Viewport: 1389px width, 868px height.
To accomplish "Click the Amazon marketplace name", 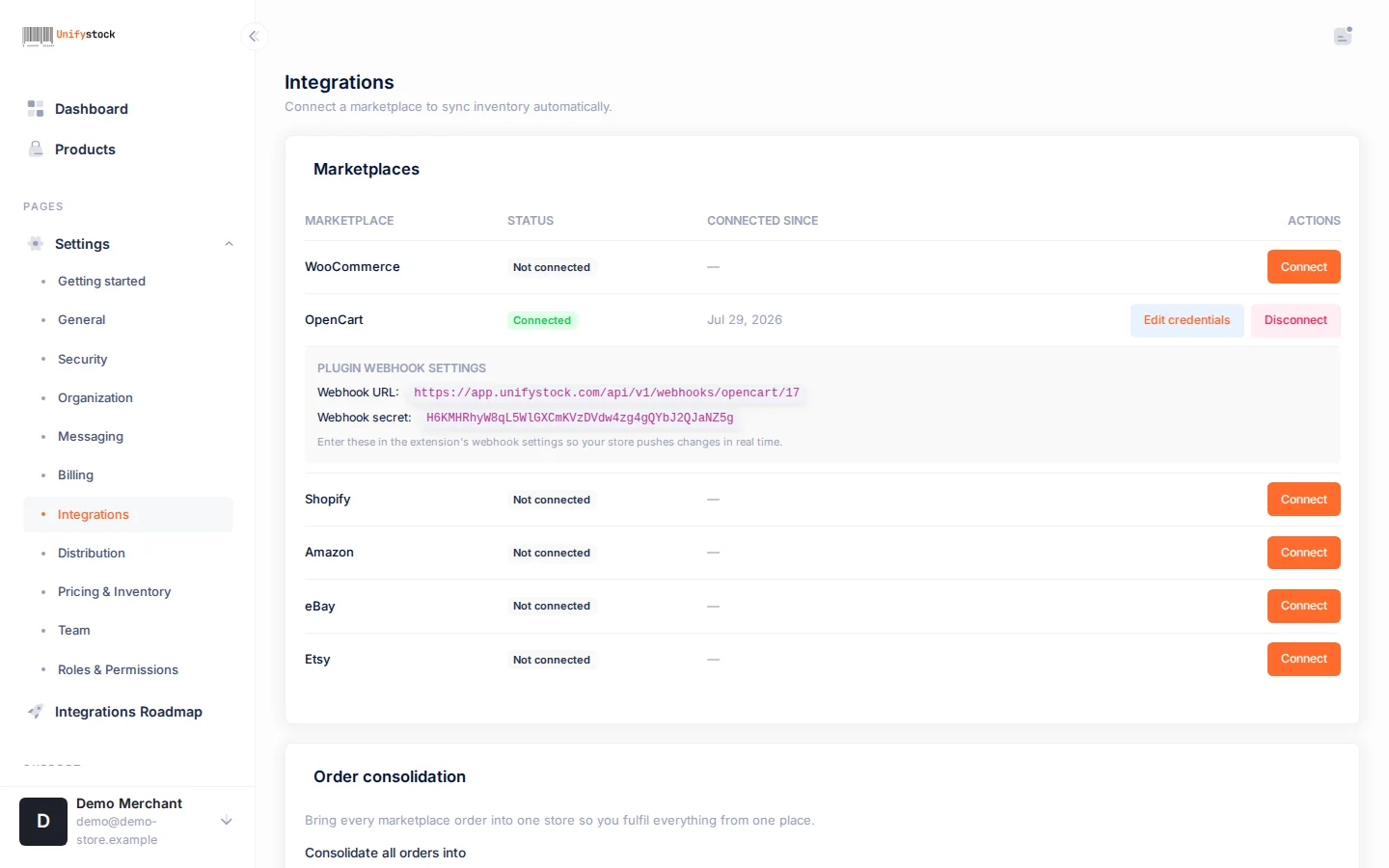I will click(329, 553).
